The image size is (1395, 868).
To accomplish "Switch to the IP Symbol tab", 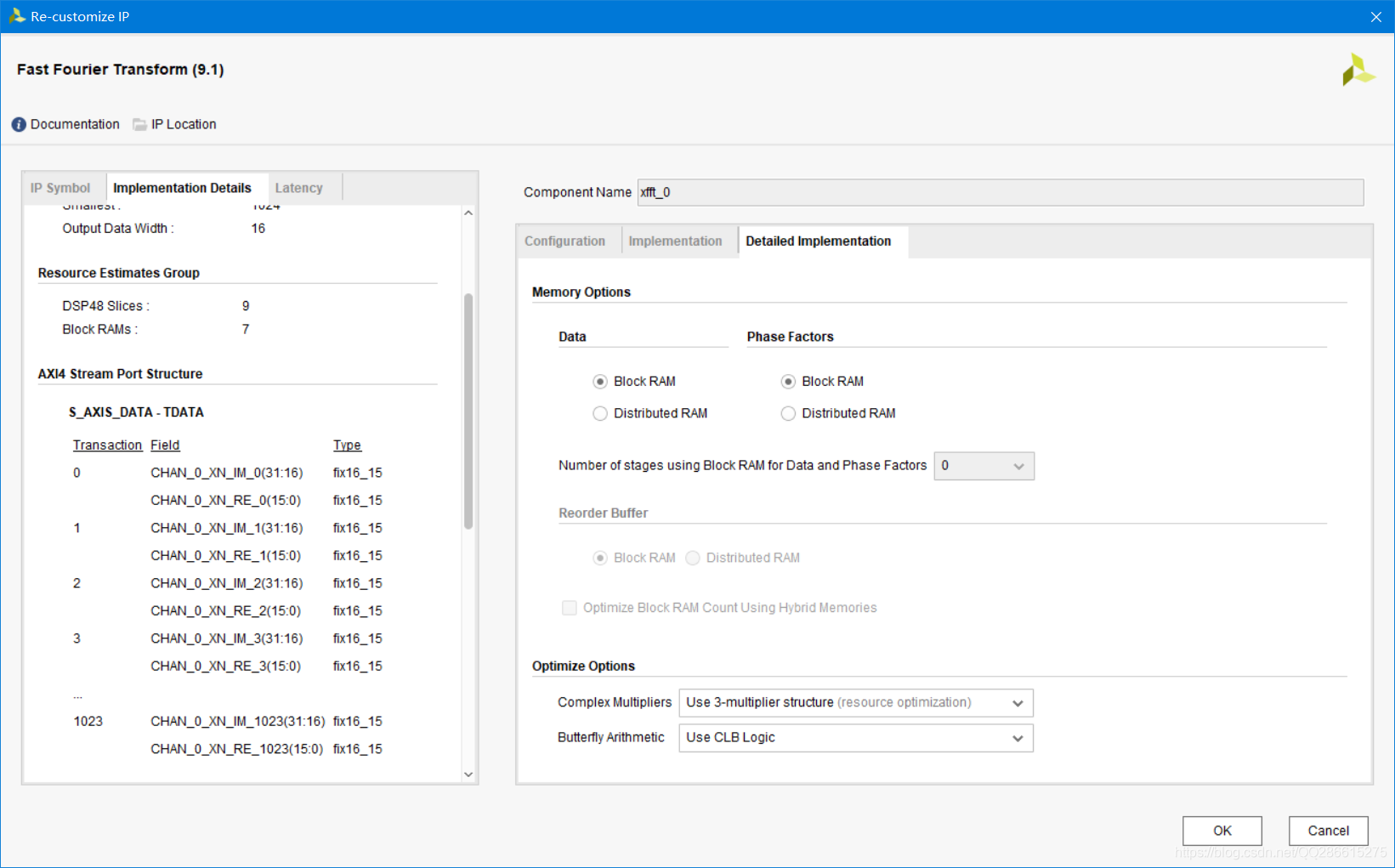I will [x=60, y=188].
